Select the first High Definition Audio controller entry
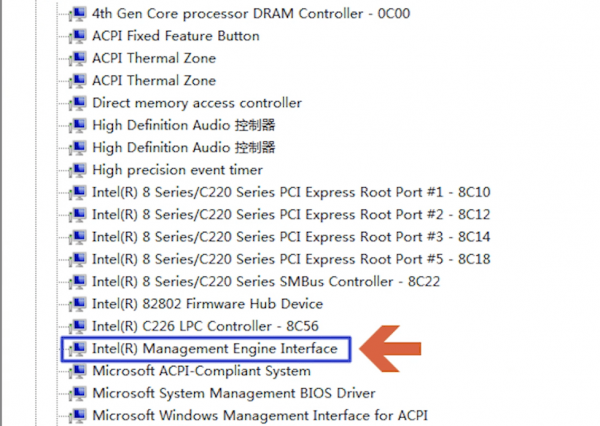The image size is (600, 426). 184,125
